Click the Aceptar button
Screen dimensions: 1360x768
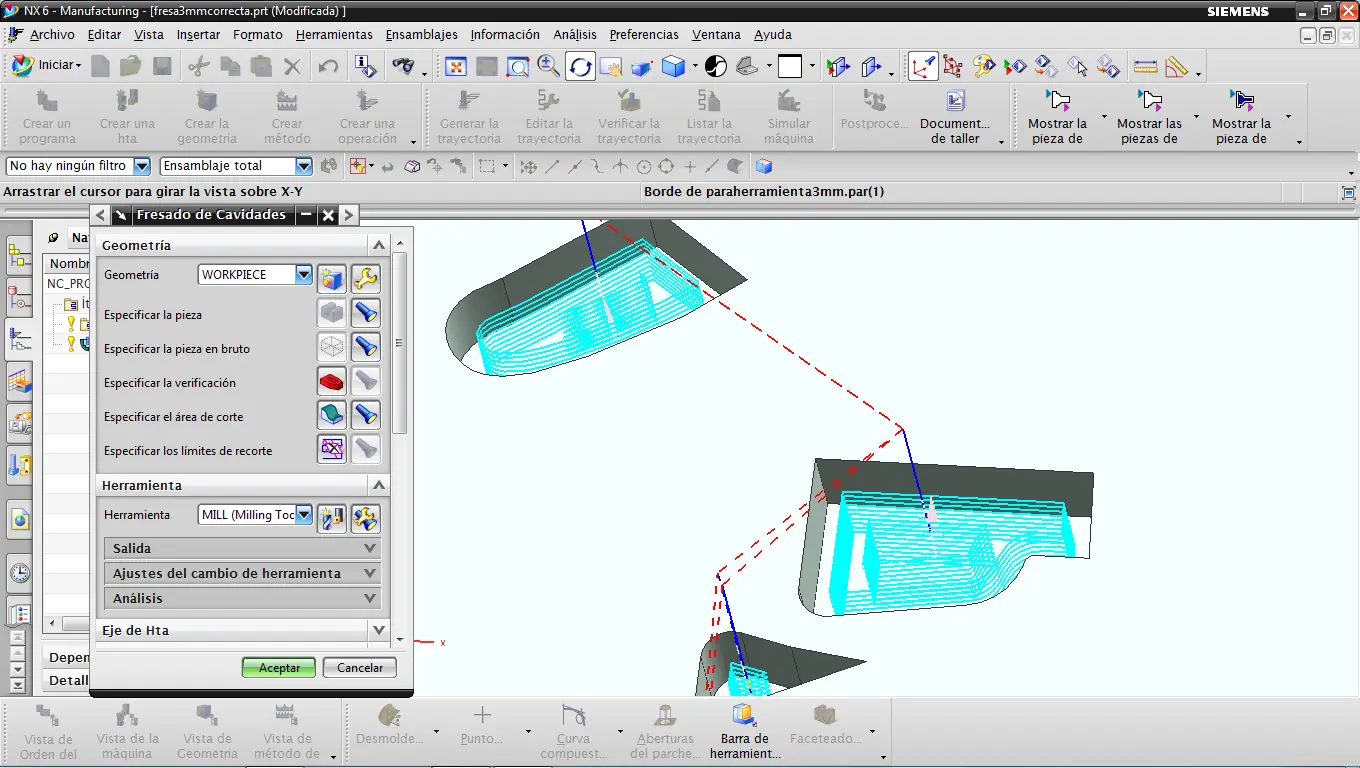[x=279, y=667]
